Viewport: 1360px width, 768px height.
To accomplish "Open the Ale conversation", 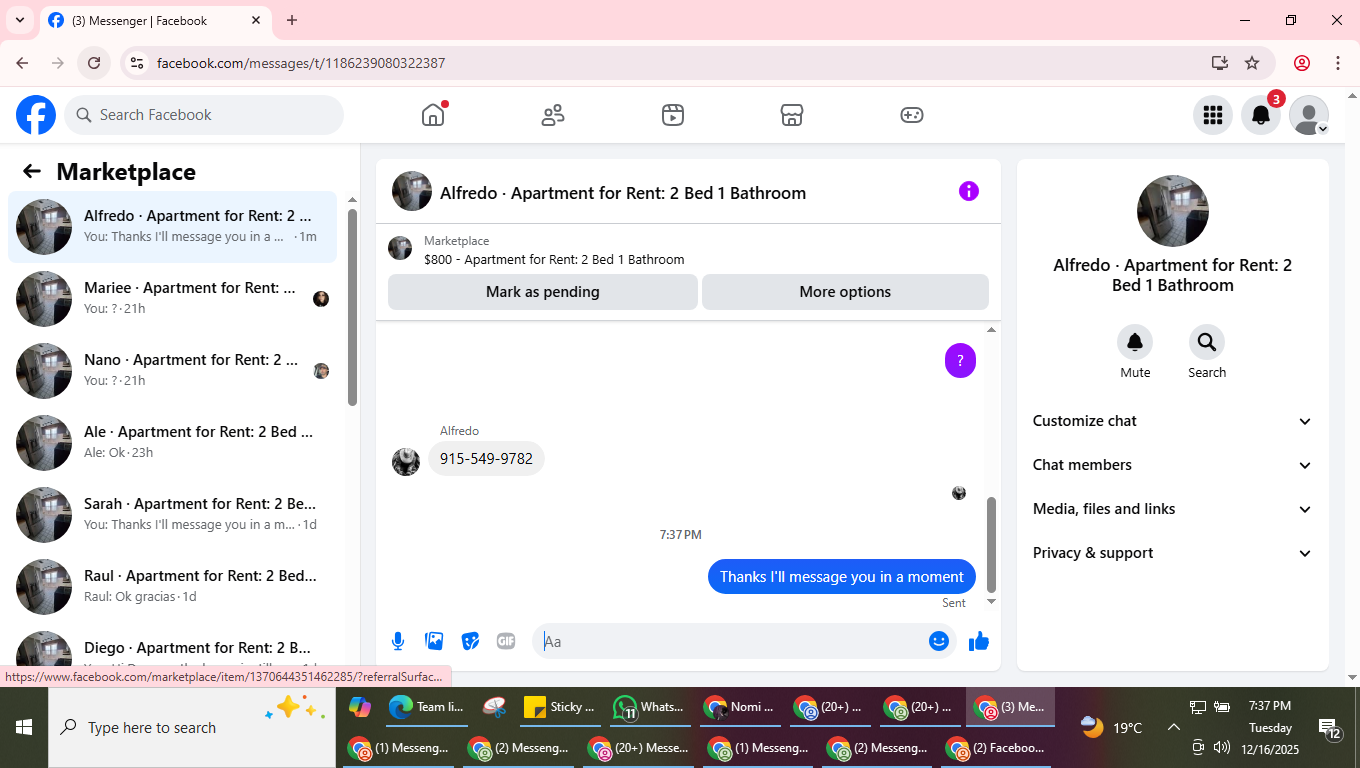I will click(x=173, y=443).
